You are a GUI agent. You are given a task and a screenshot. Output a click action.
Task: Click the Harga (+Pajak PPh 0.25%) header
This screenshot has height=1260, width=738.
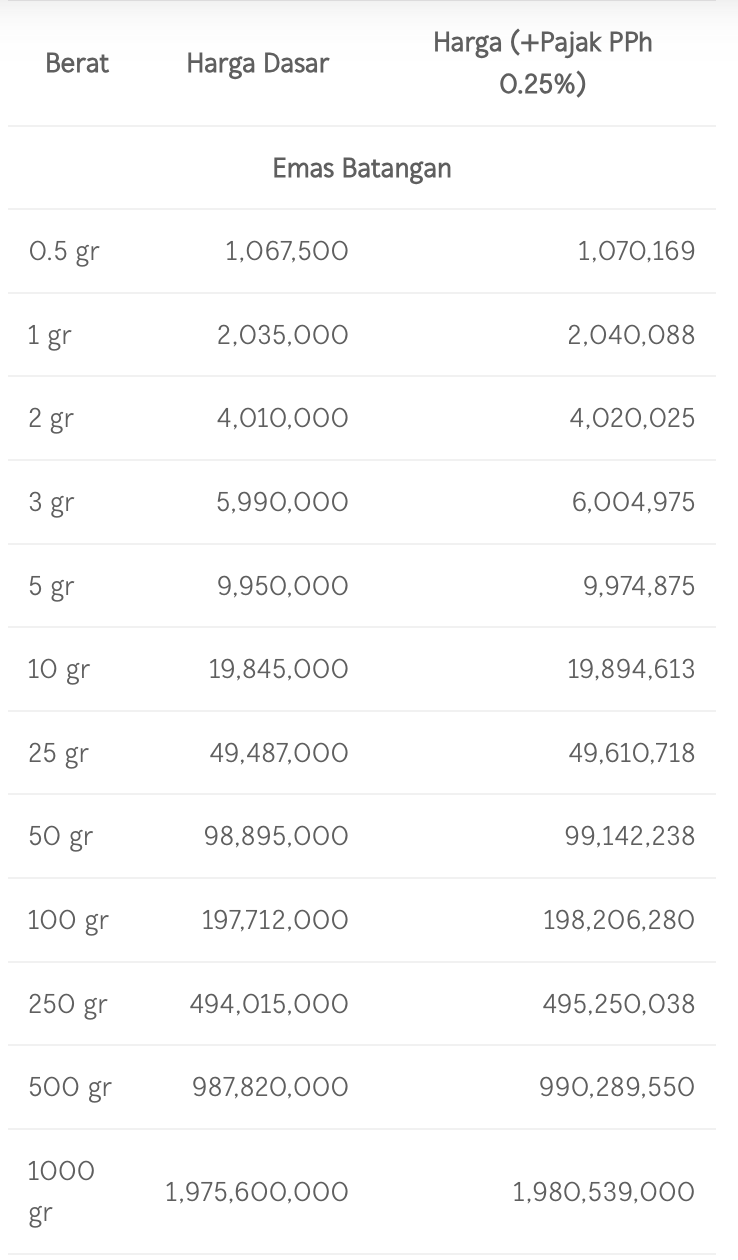[542, 64]
